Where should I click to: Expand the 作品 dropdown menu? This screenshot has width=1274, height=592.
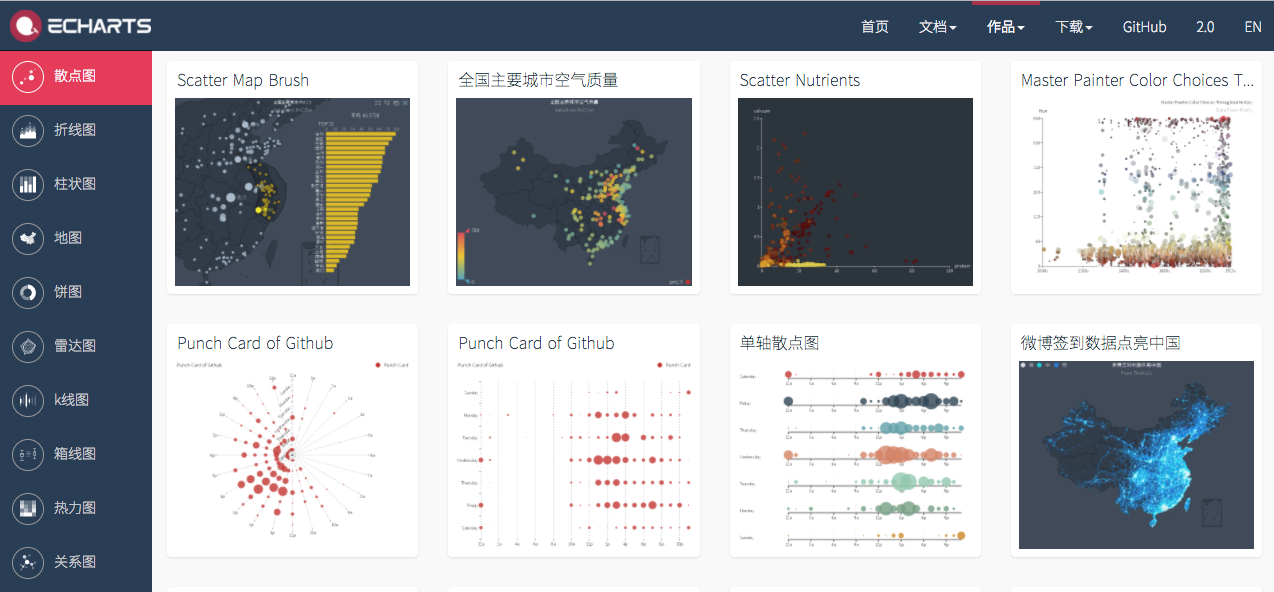1005,27
